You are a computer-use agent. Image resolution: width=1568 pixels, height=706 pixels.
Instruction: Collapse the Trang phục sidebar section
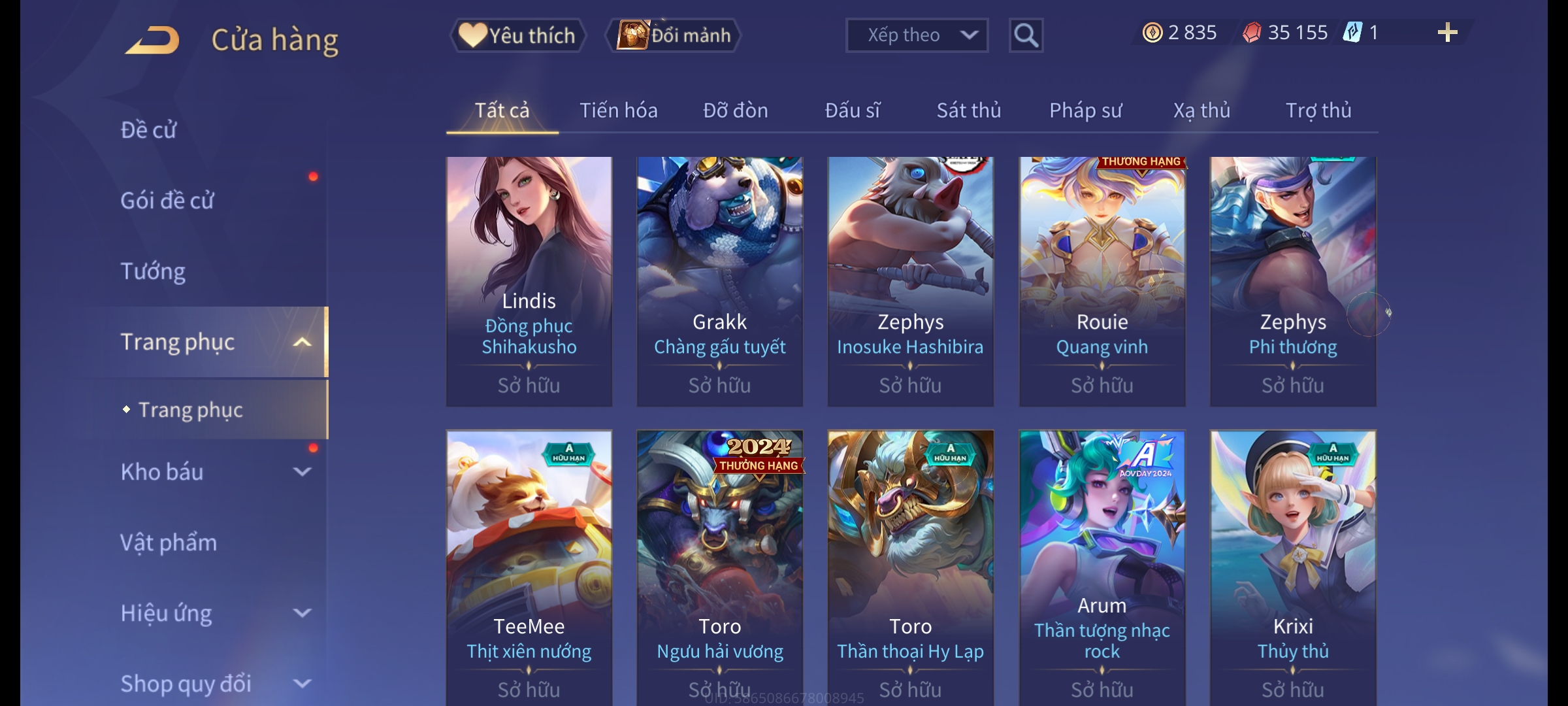302,342
